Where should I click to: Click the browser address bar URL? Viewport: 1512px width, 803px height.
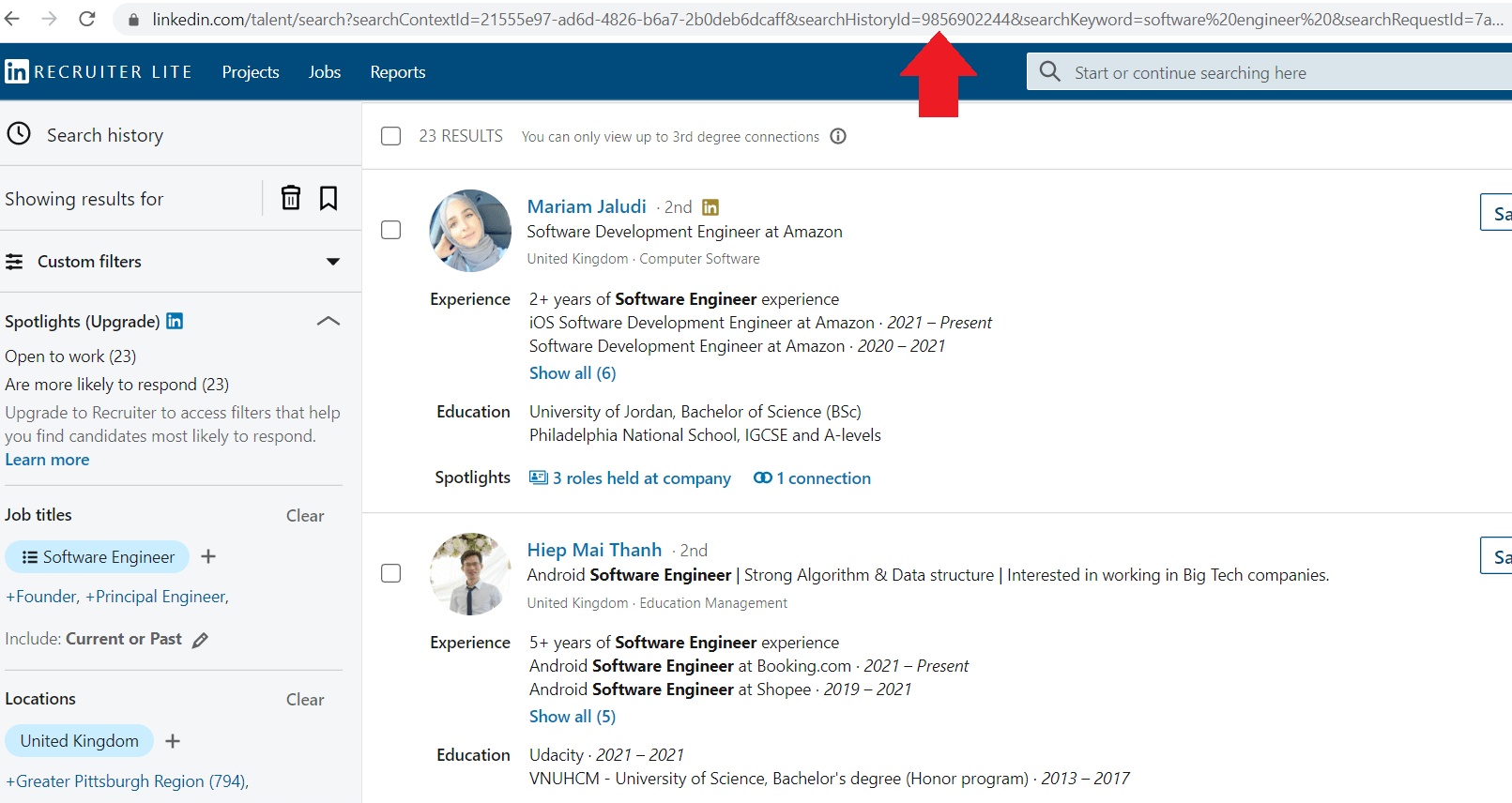click(x=826, y=20)
